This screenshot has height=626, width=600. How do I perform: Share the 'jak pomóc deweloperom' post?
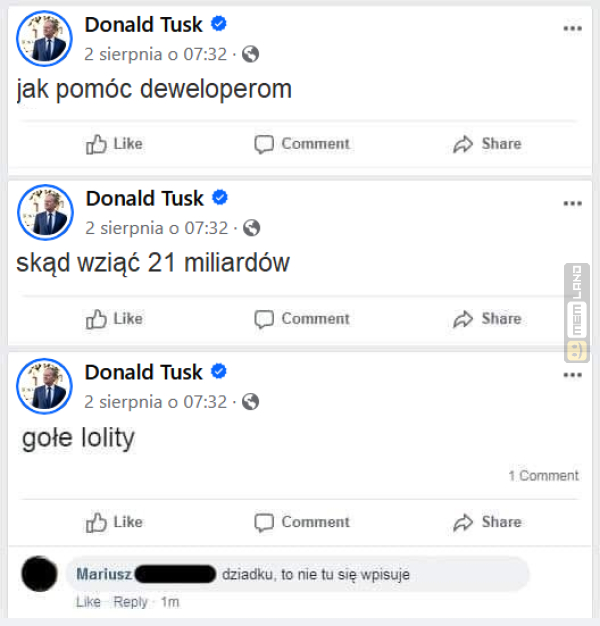pyautogui.click(x=487, y=144)
